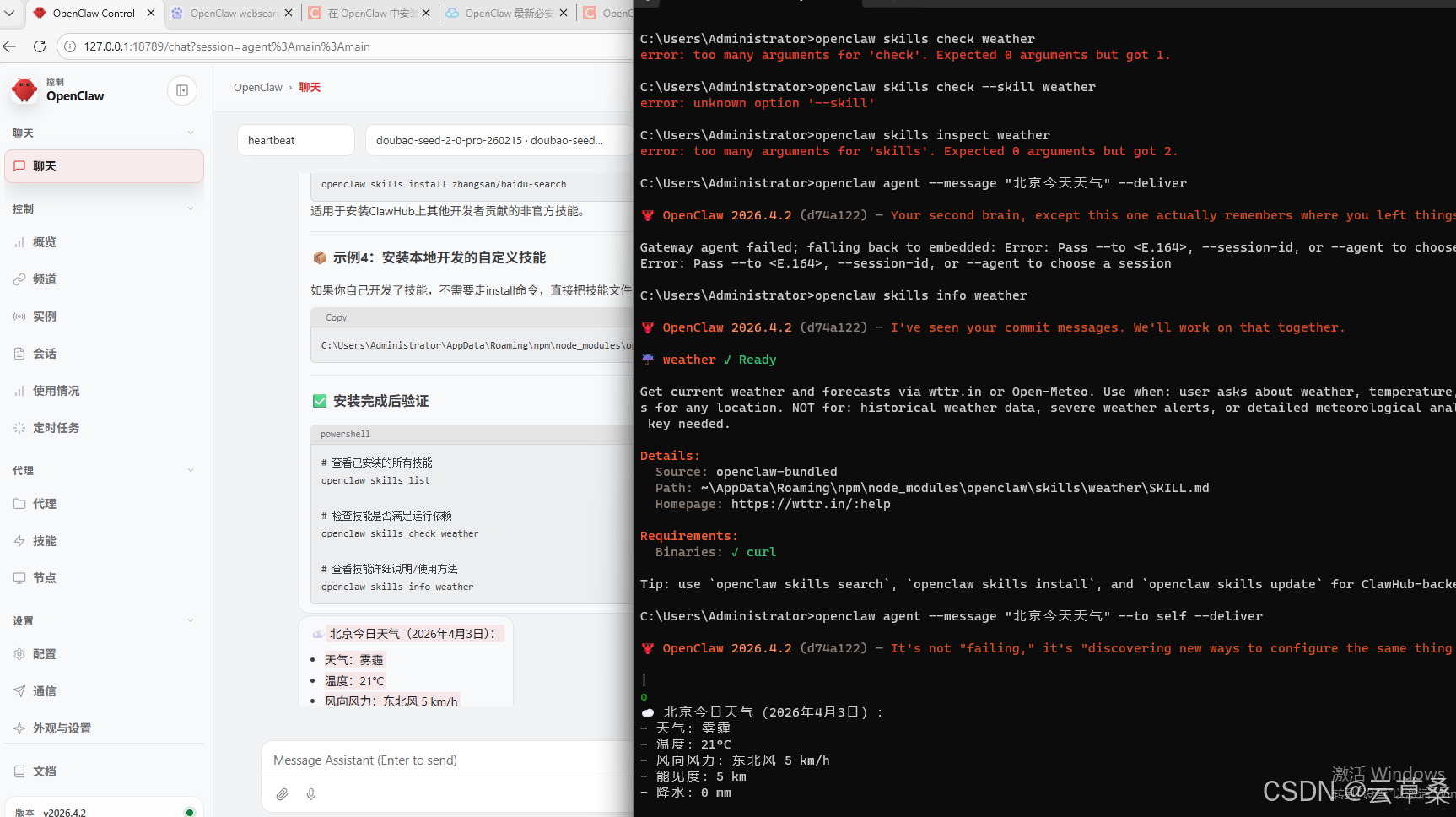1456x817 pixels.
Task: Click the microphone voice input icon
Action: pos(311,794)
